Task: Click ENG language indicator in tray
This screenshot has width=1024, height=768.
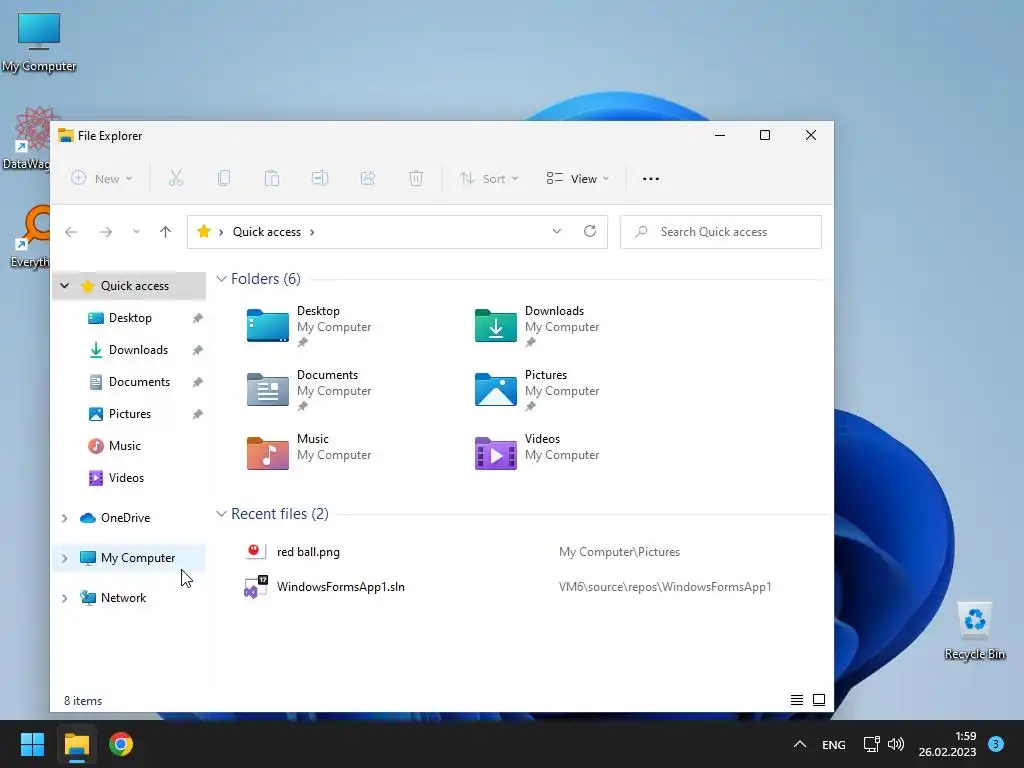Action: [x=833, y=744]
